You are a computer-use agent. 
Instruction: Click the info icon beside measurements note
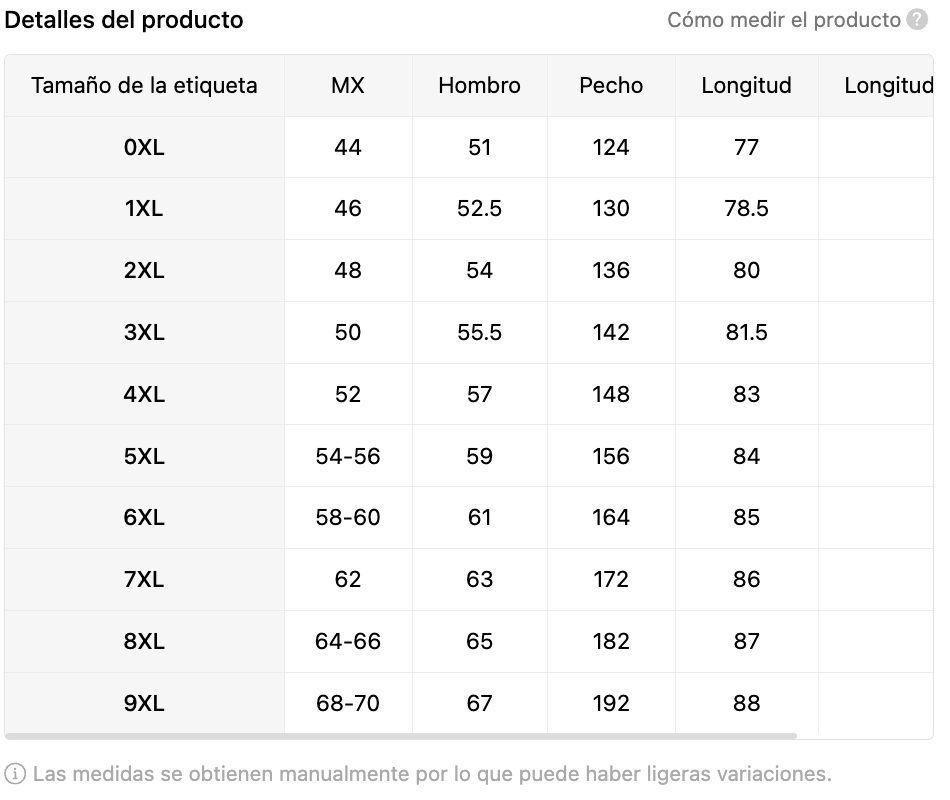pos(15,774)
